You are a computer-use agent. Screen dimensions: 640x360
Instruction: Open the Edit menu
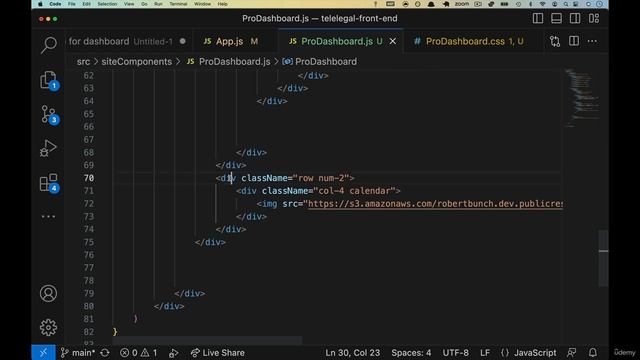point(87,4)
